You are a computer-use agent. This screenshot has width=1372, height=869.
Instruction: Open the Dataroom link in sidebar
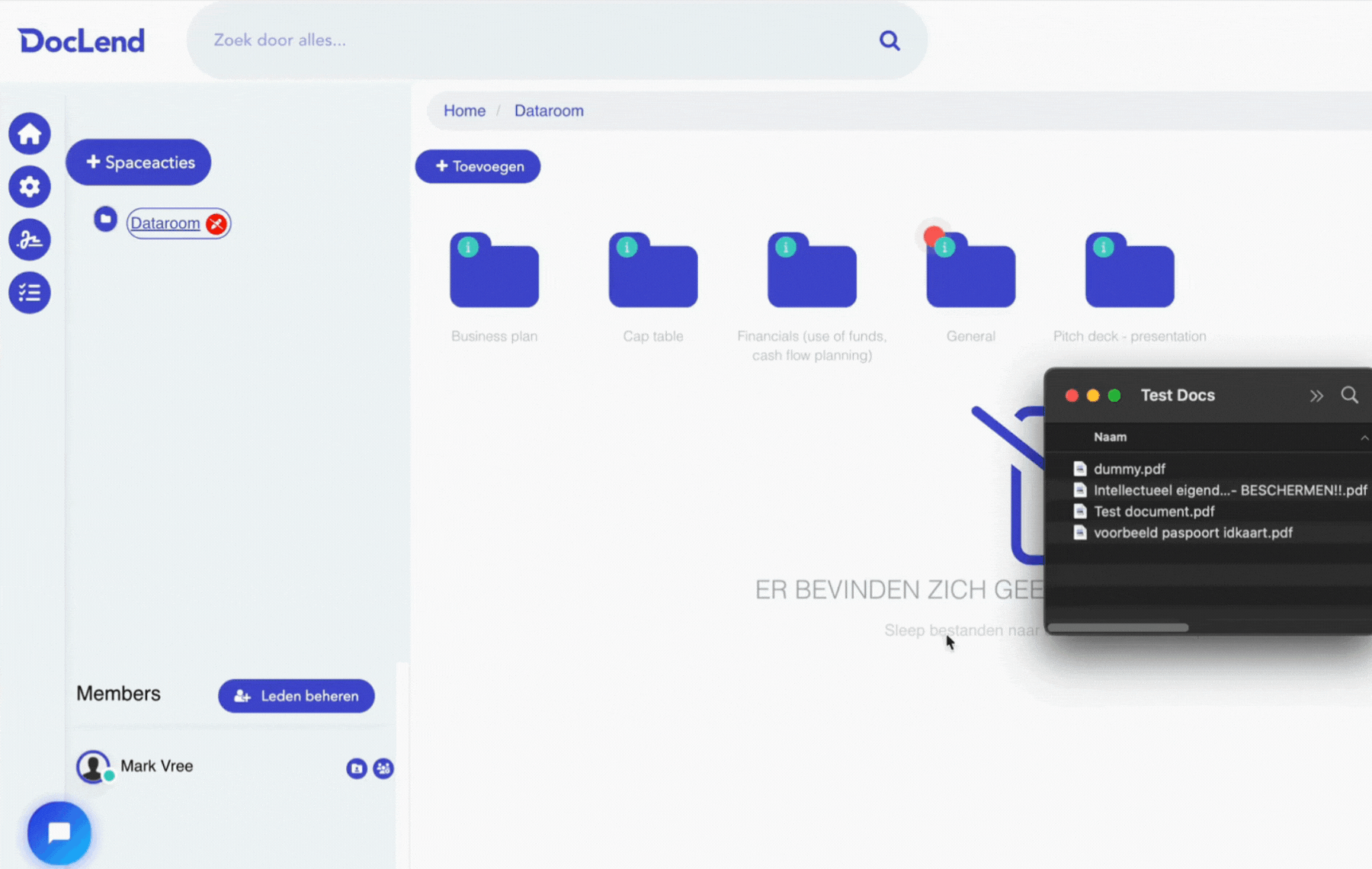click(x=165, y=223)
